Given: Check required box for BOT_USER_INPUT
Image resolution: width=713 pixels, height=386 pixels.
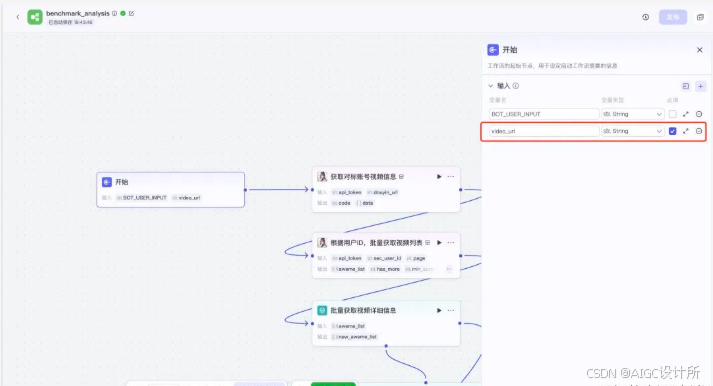Looking at the screenshot, I should [673, 114].
